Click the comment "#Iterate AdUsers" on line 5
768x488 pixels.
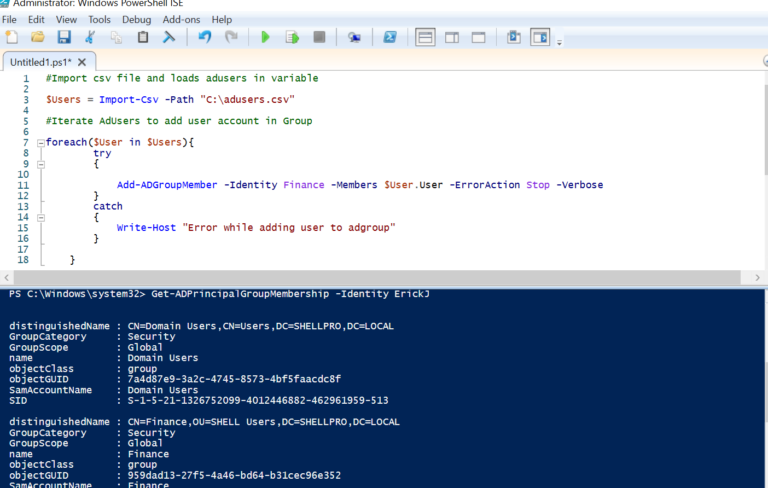[179, 121]
